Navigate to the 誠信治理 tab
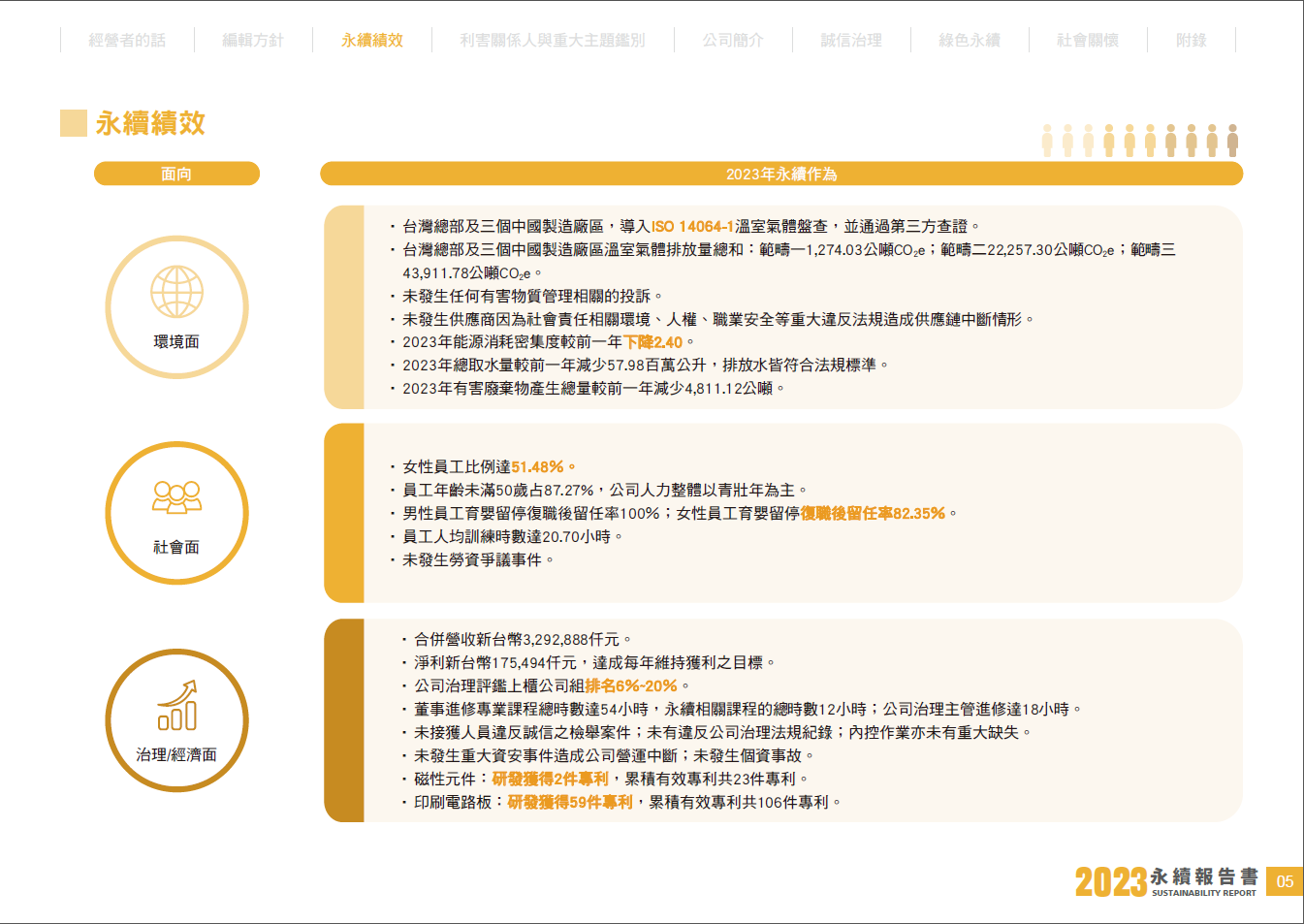This screenshot has width=1304, height=924. [851, 41]
